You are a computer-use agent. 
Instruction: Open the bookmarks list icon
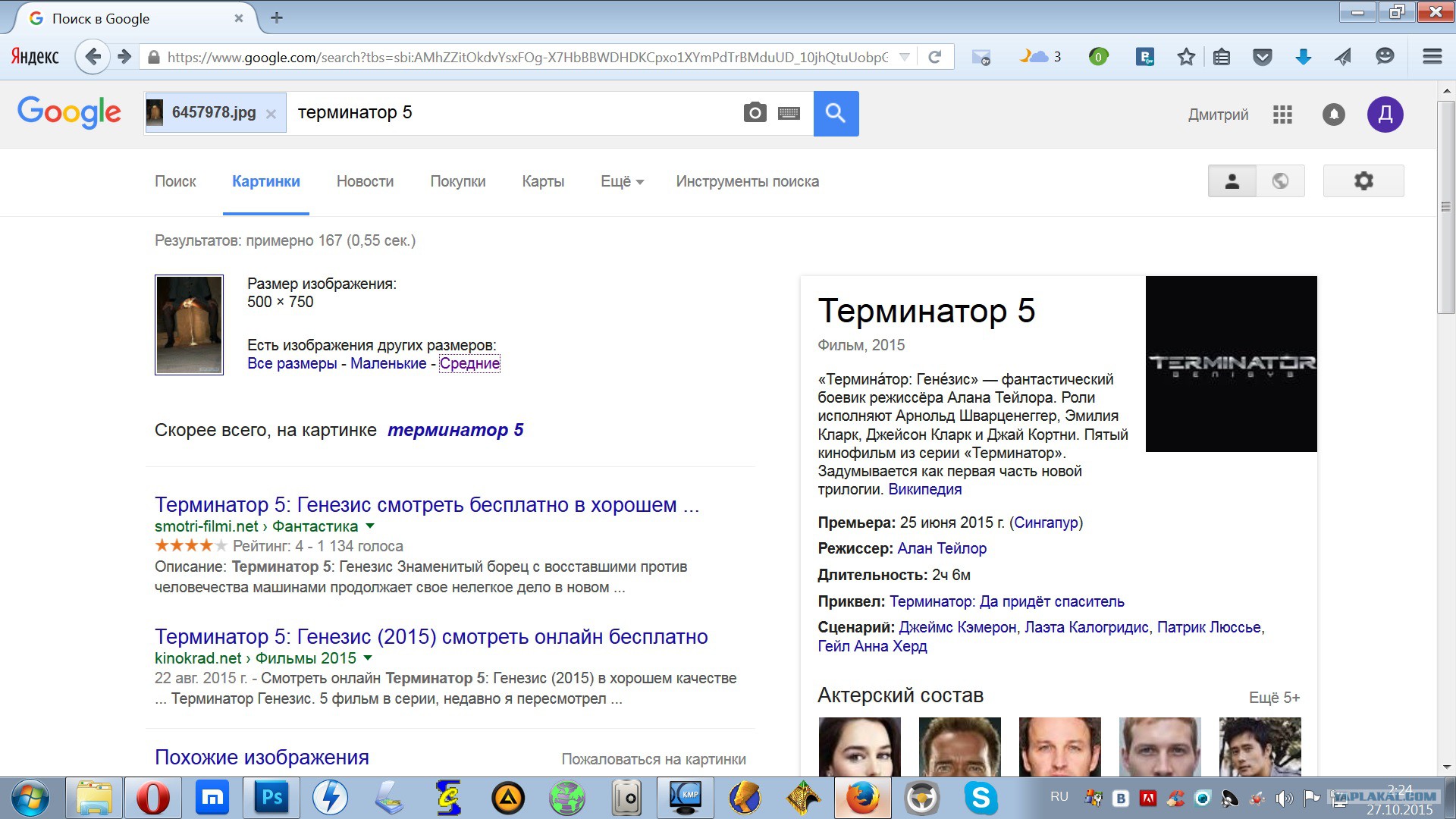1222,57
